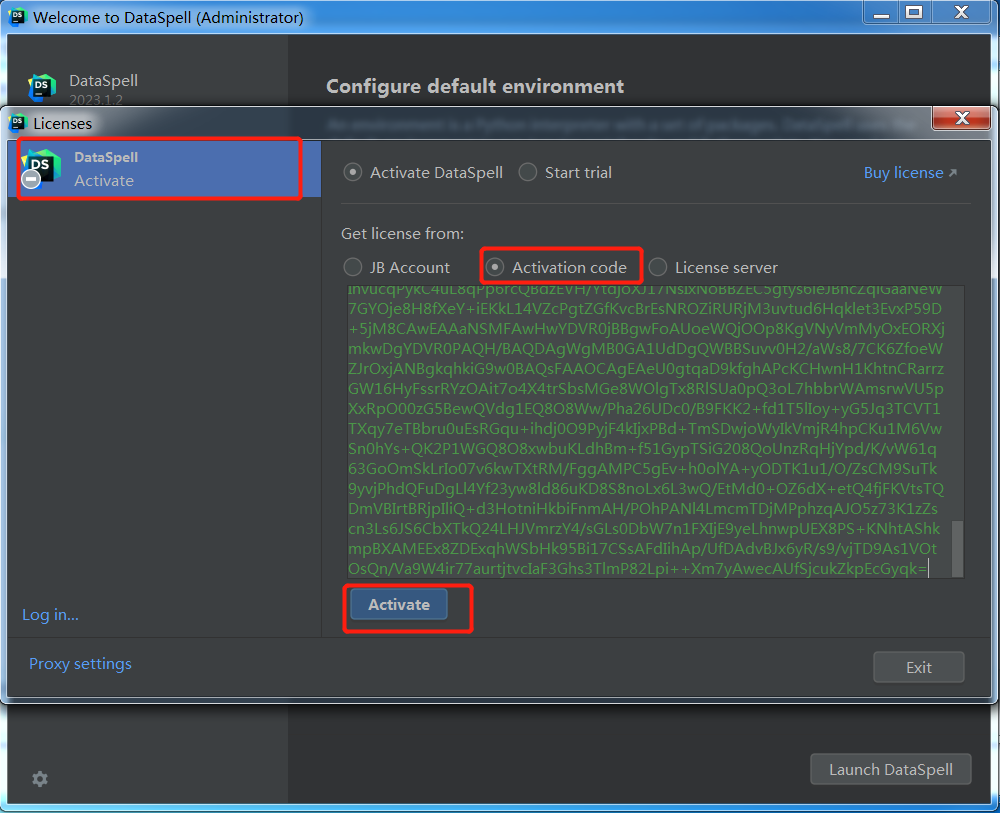Click the DataSpell logo in the welcome sidebar

42,87
